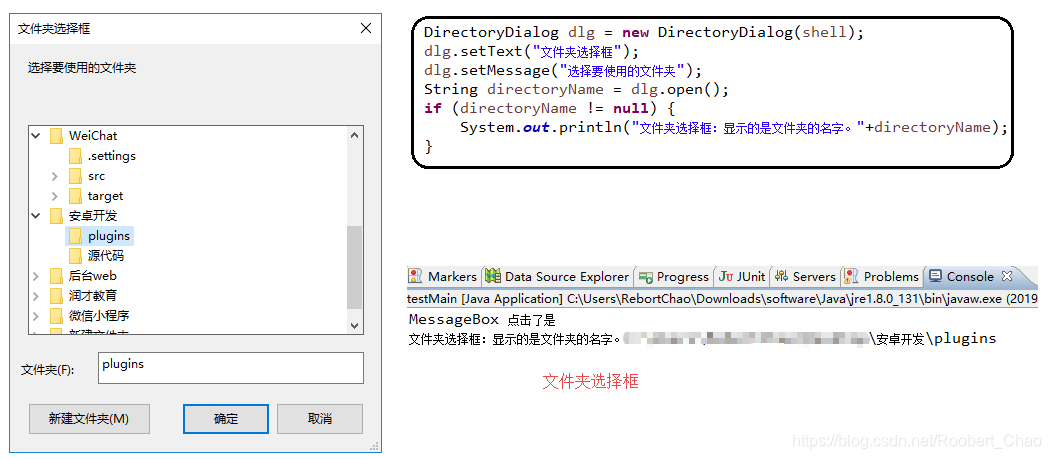Click the Servers tab icon
This screenshot has height=459, width=1051.
click(782, 276)
